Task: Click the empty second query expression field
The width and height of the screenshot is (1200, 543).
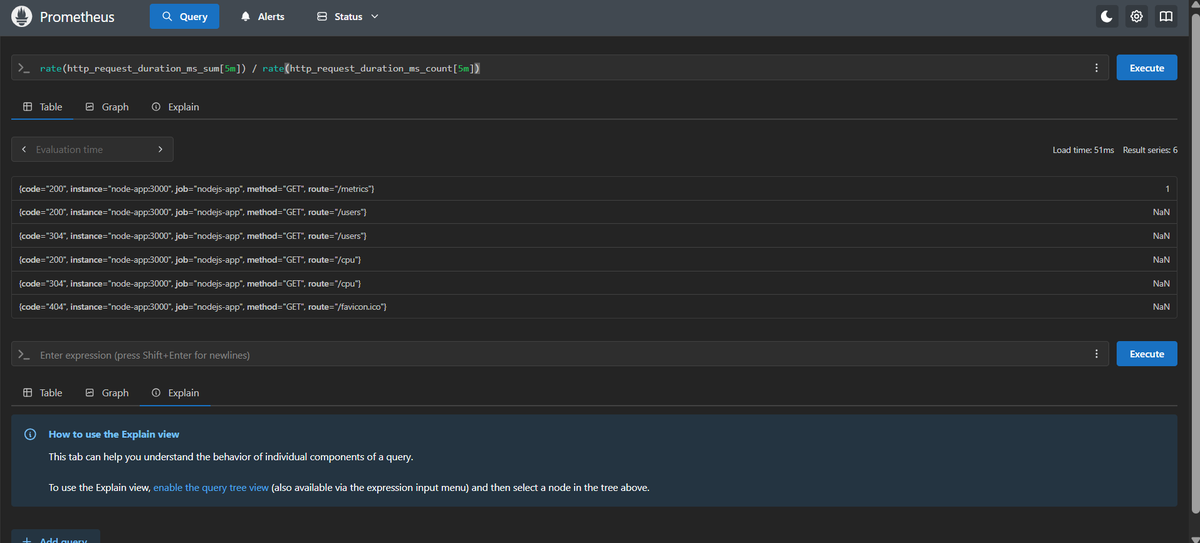Action: pyautogui.click(x=560, y=354)
